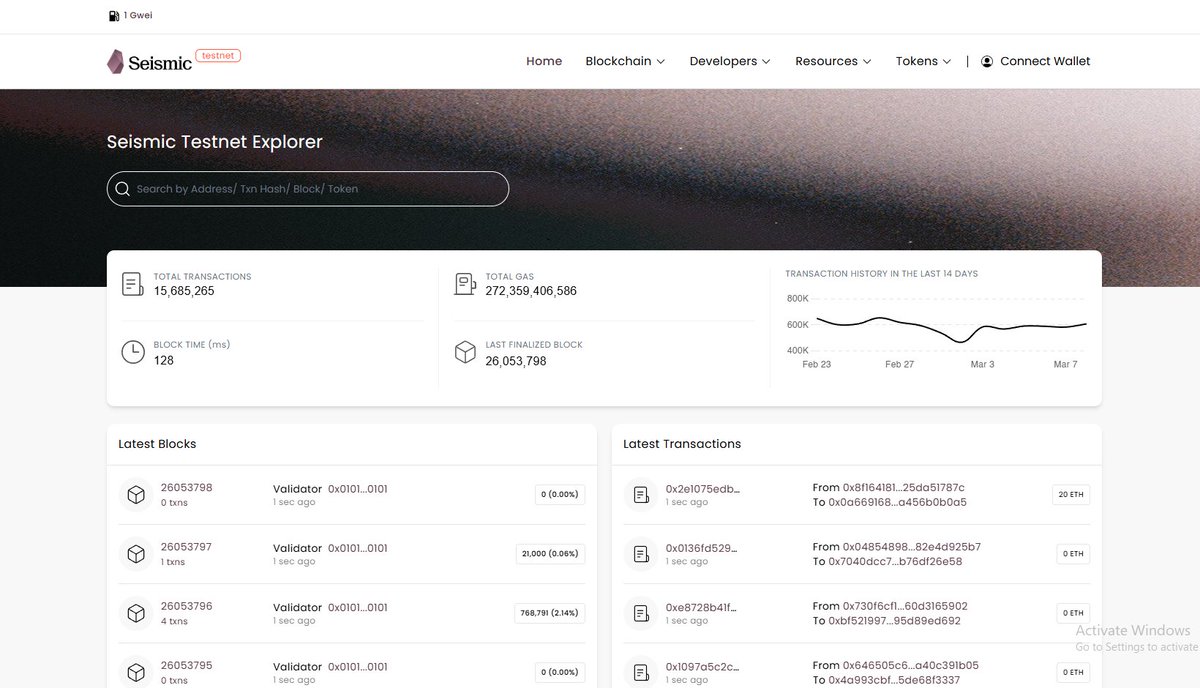This screenshot has height=688, width=1200.
Task: Open block 26053795 link
Action: [186, 665]
